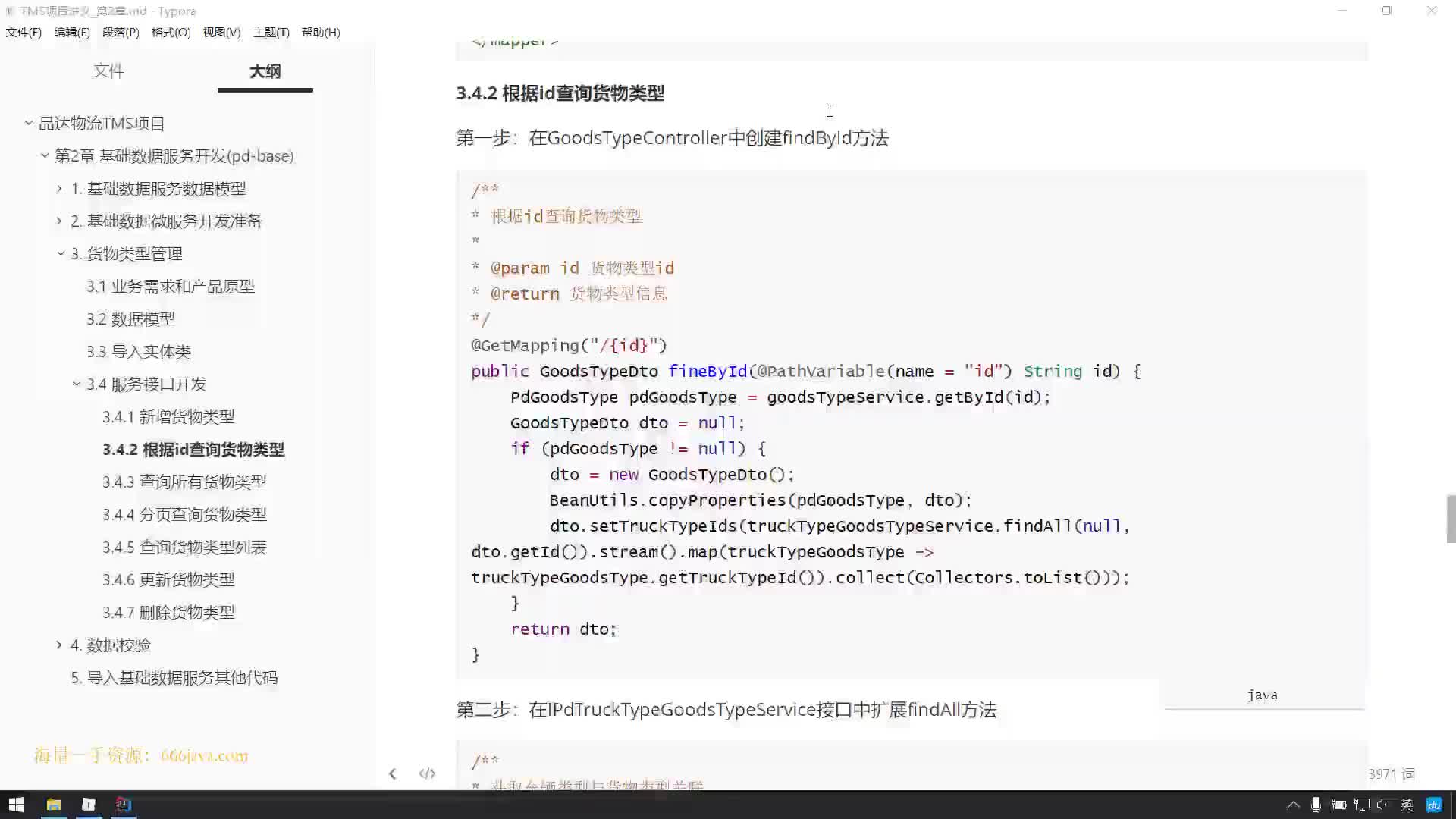Jump to 3.4.5 查询货物类型列表
1456x819 pixels.
pyautogui.click(x=184, y=547)
